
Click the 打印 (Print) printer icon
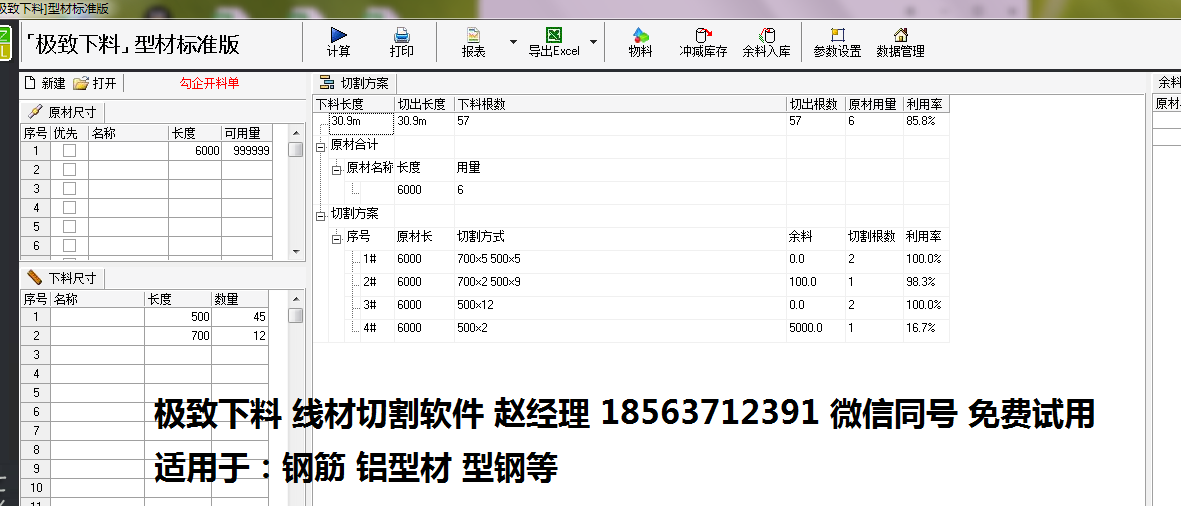point(401,36)
